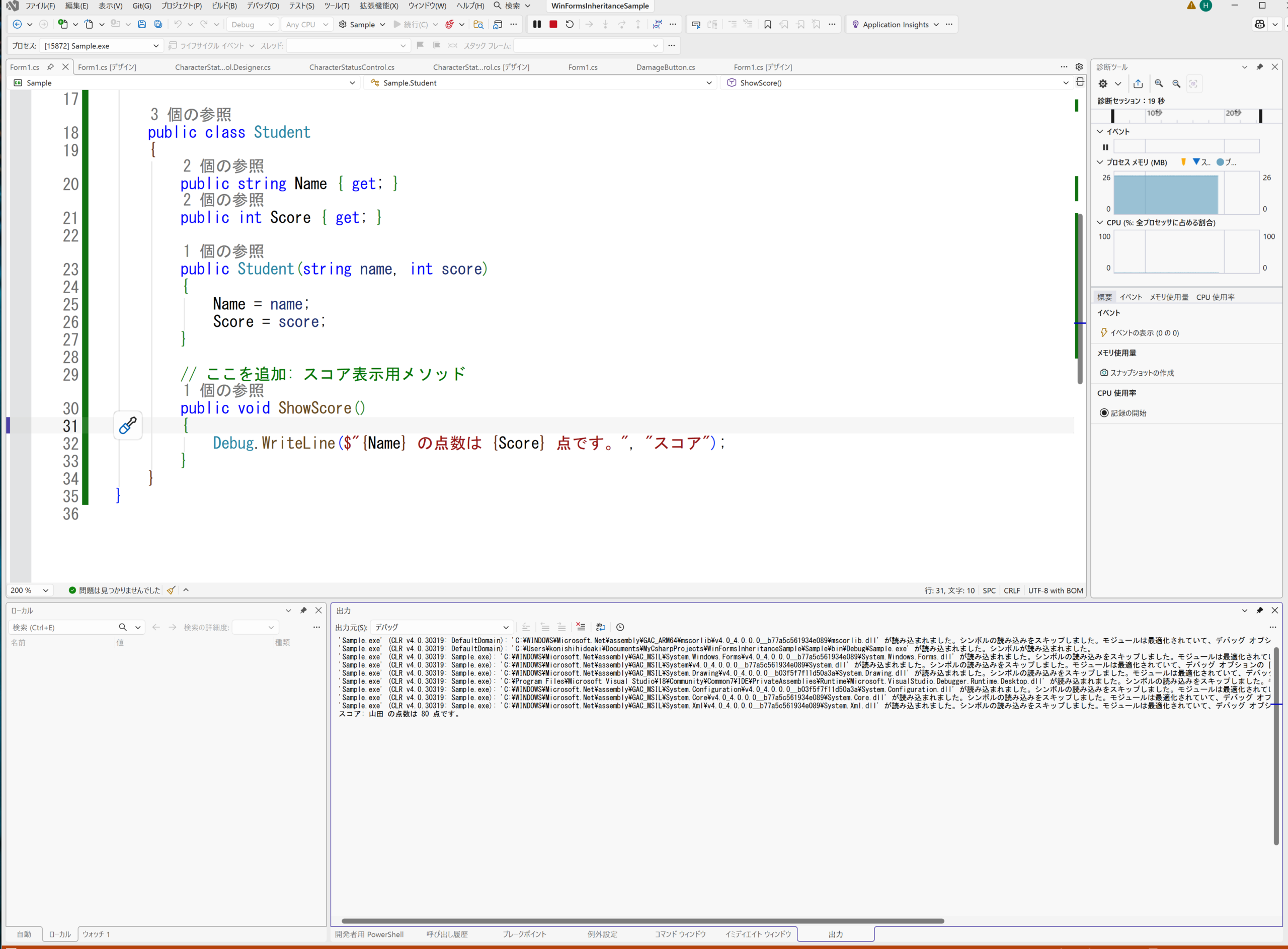Screen dimensions: 1288x949
Task: Click the Locals search magnifier icon
Action: [x=122, y=627]
